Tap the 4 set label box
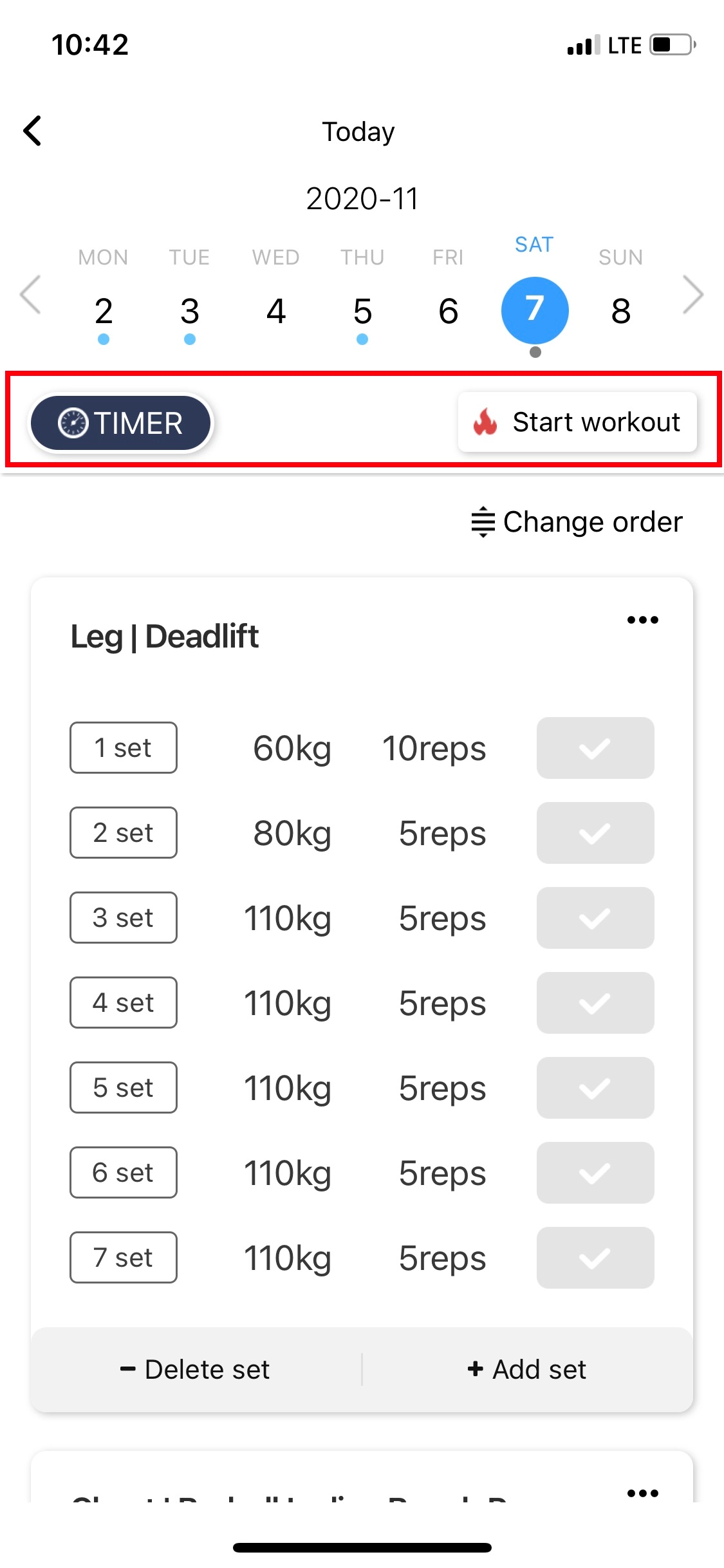724x1568 pixels. click(124, 1003)
